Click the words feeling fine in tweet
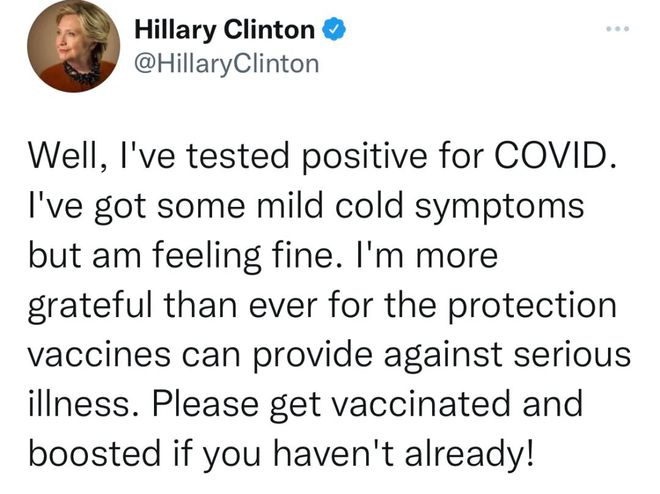 coord(243,256)
